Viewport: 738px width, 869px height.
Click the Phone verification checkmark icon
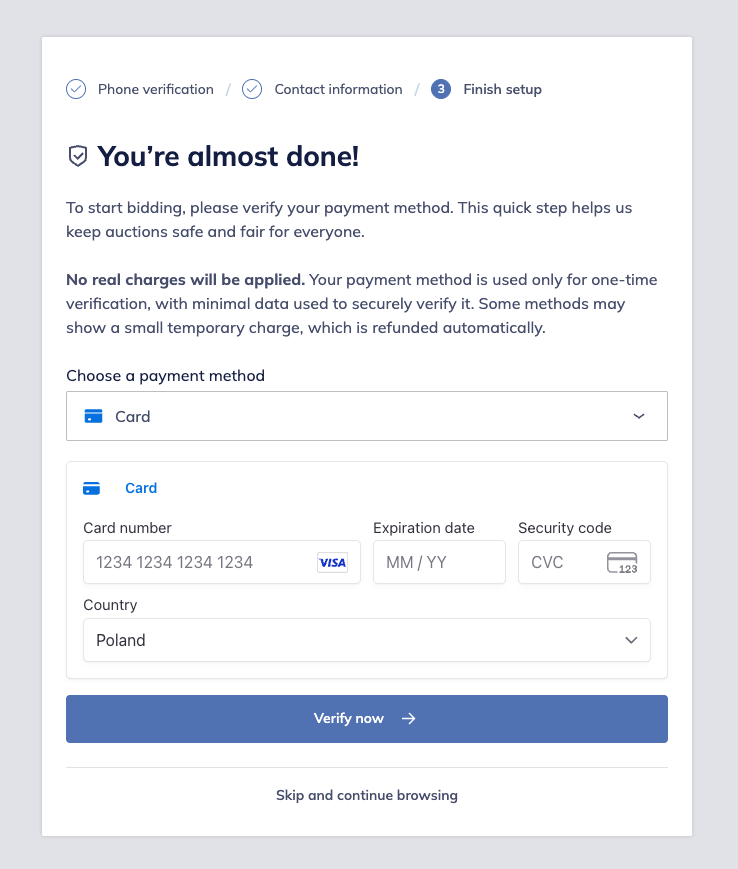[76, 89]
